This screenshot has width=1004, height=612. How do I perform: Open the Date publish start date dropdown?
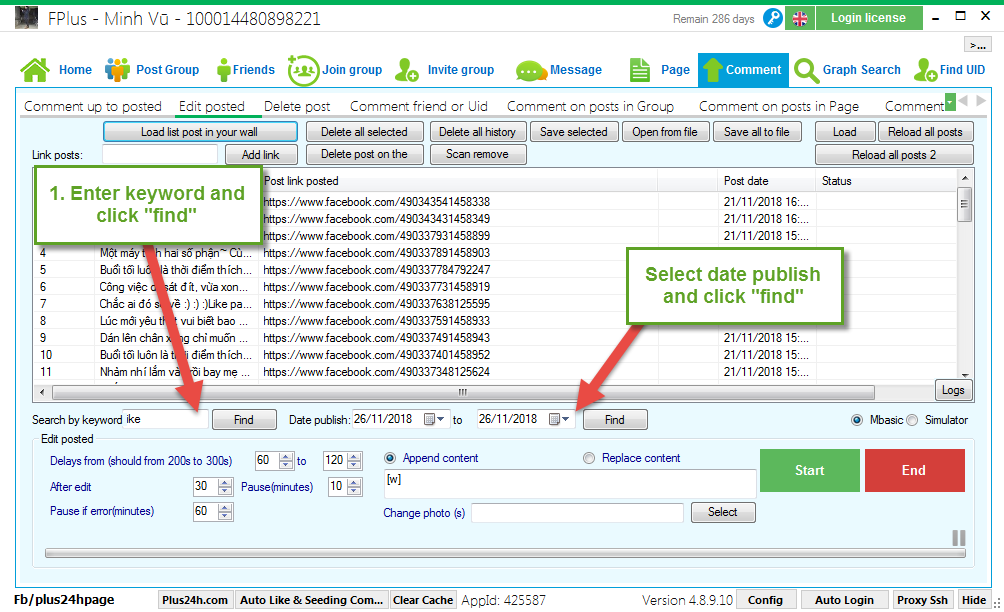pyautogui.click(x=441, y=419)
